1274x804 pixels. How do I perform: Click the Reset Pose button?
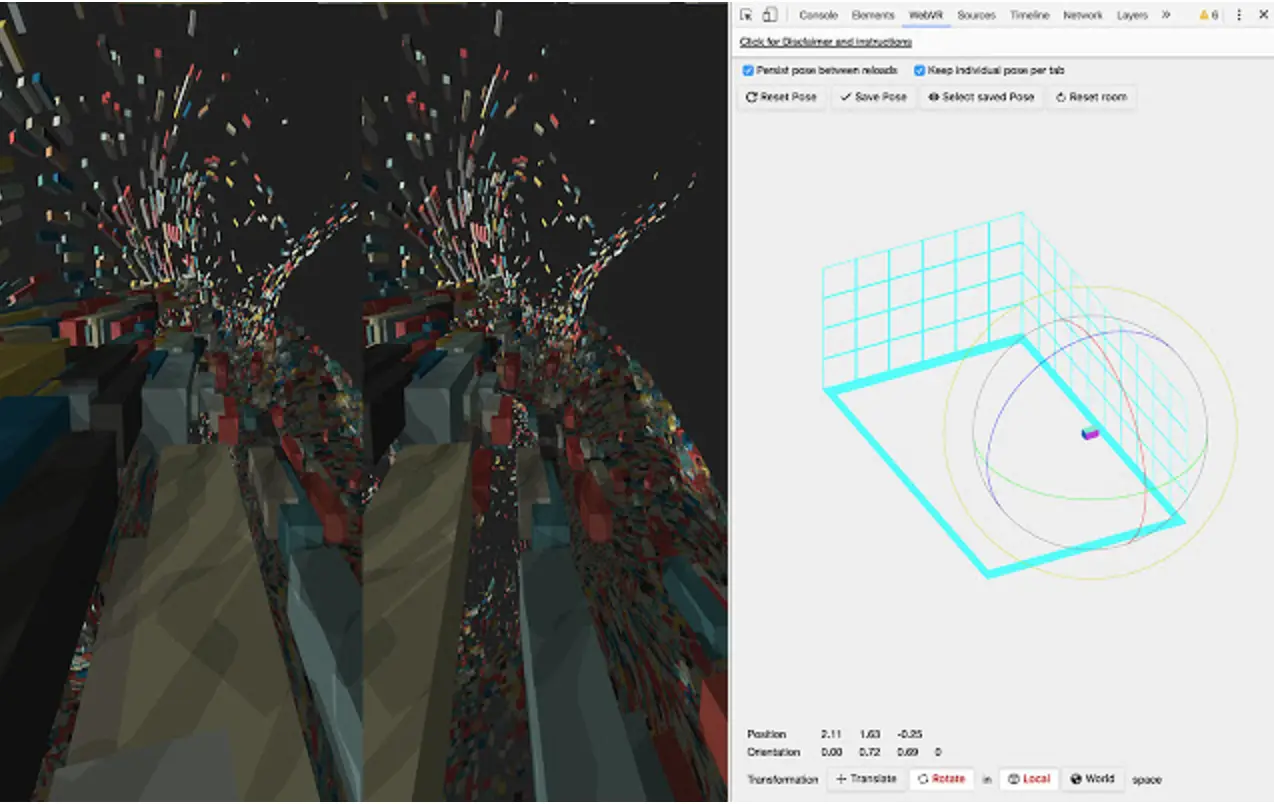click(781, 97)
